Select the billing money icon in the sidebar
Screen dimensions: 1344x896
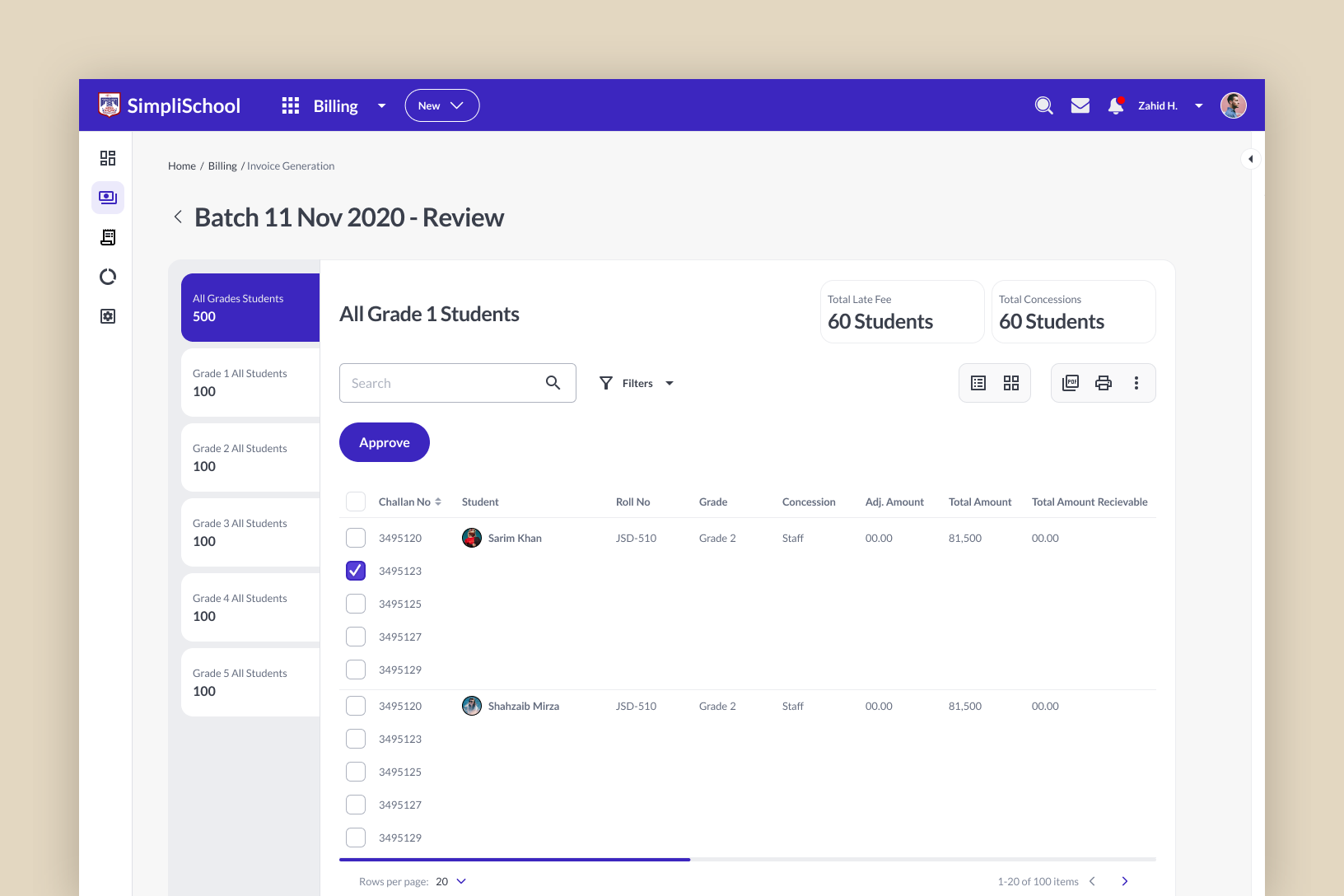108,198
